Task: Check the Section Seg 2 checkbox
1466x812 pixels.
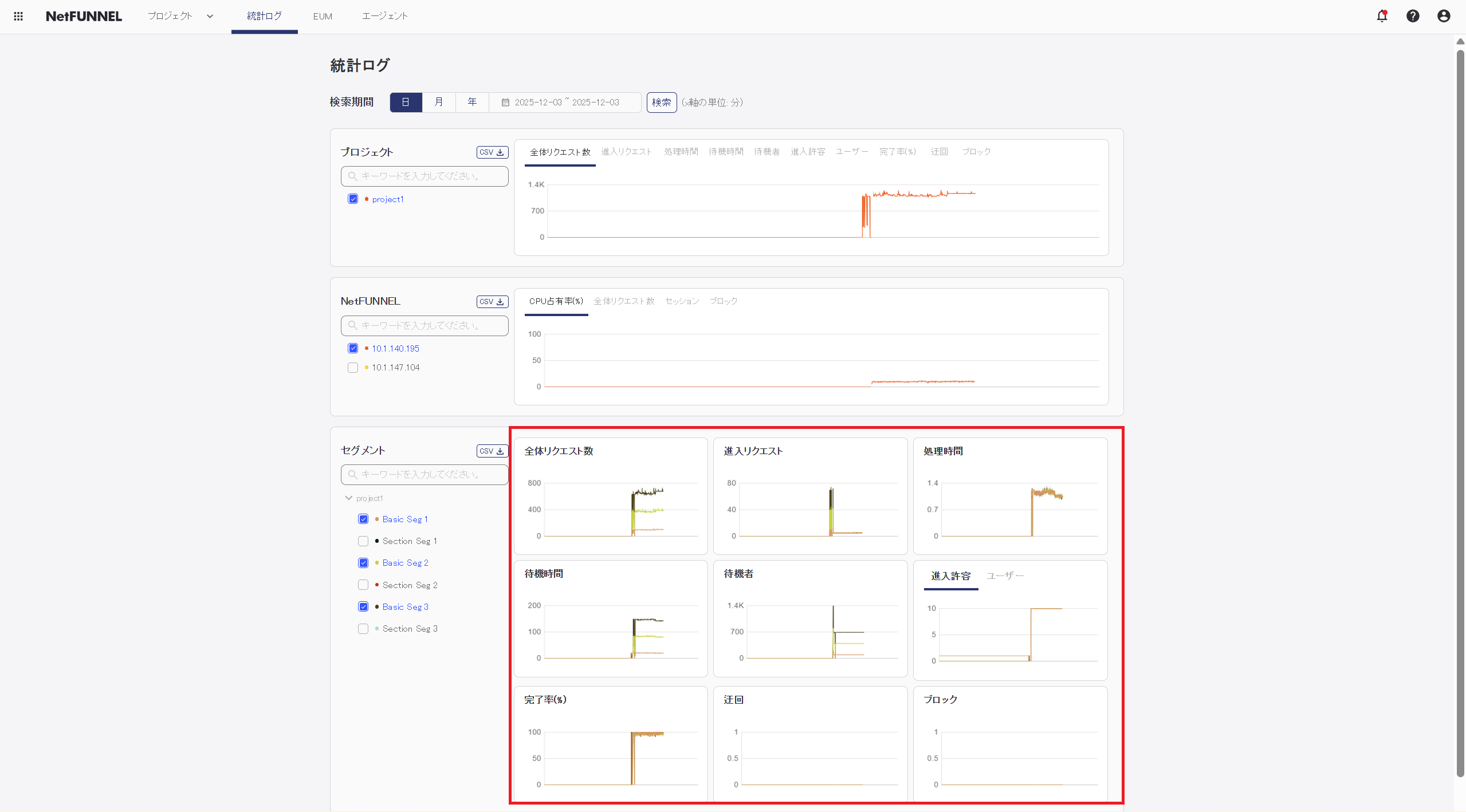Action: (x=363, y=585)
